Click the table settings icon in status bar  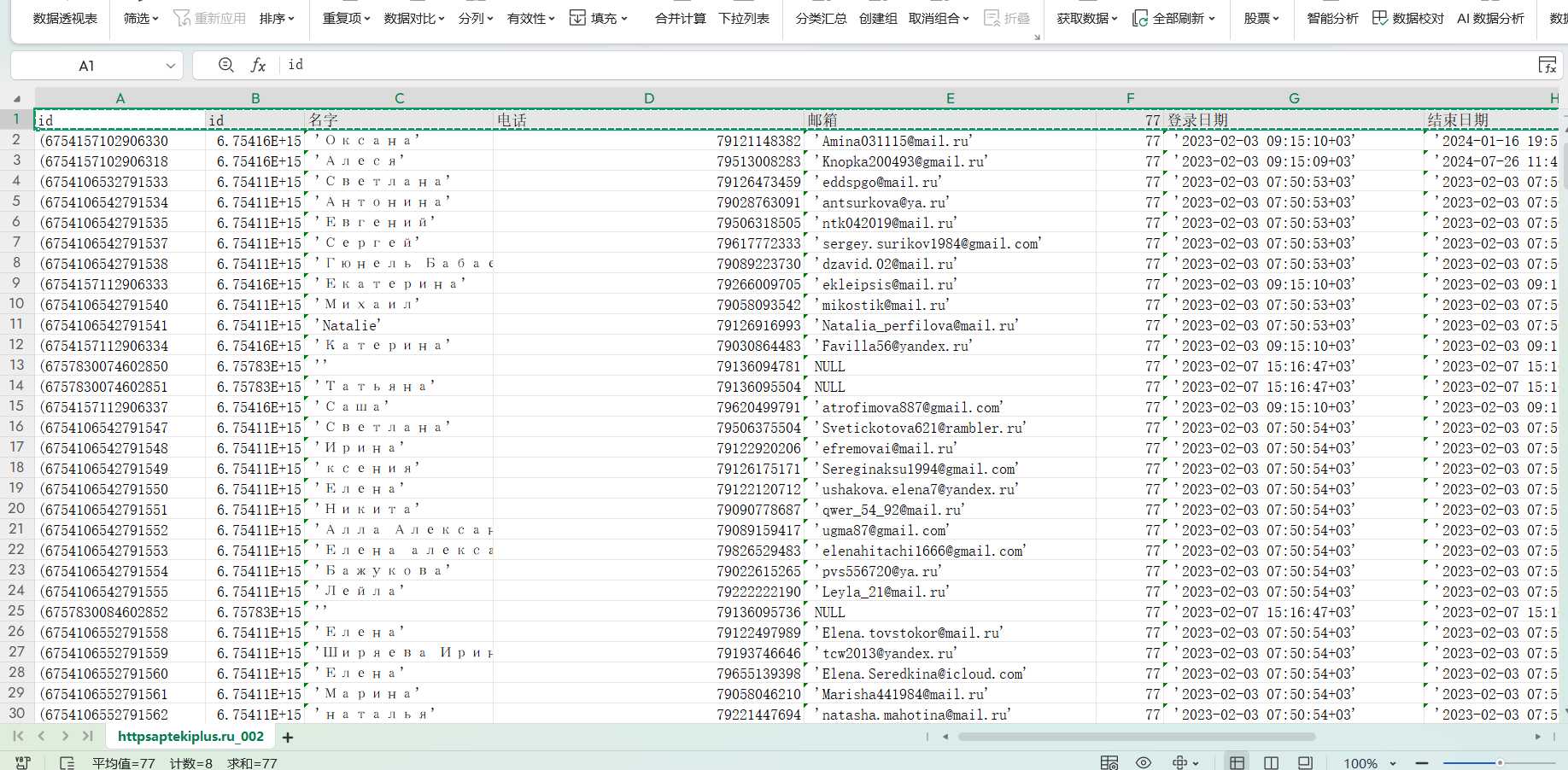click(1109, 762)
